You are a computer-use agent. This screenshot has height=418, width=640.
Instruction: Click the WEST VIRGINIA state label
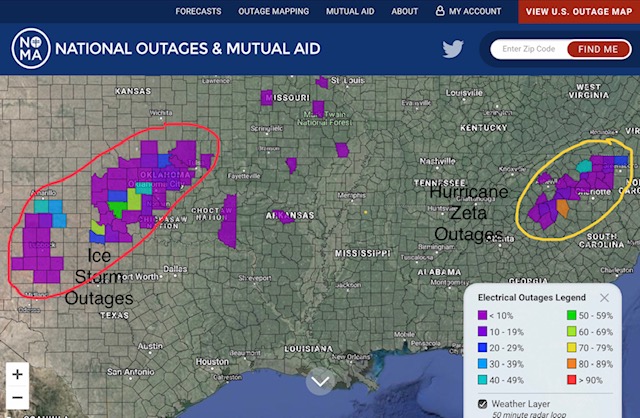[x=589, y=91]
